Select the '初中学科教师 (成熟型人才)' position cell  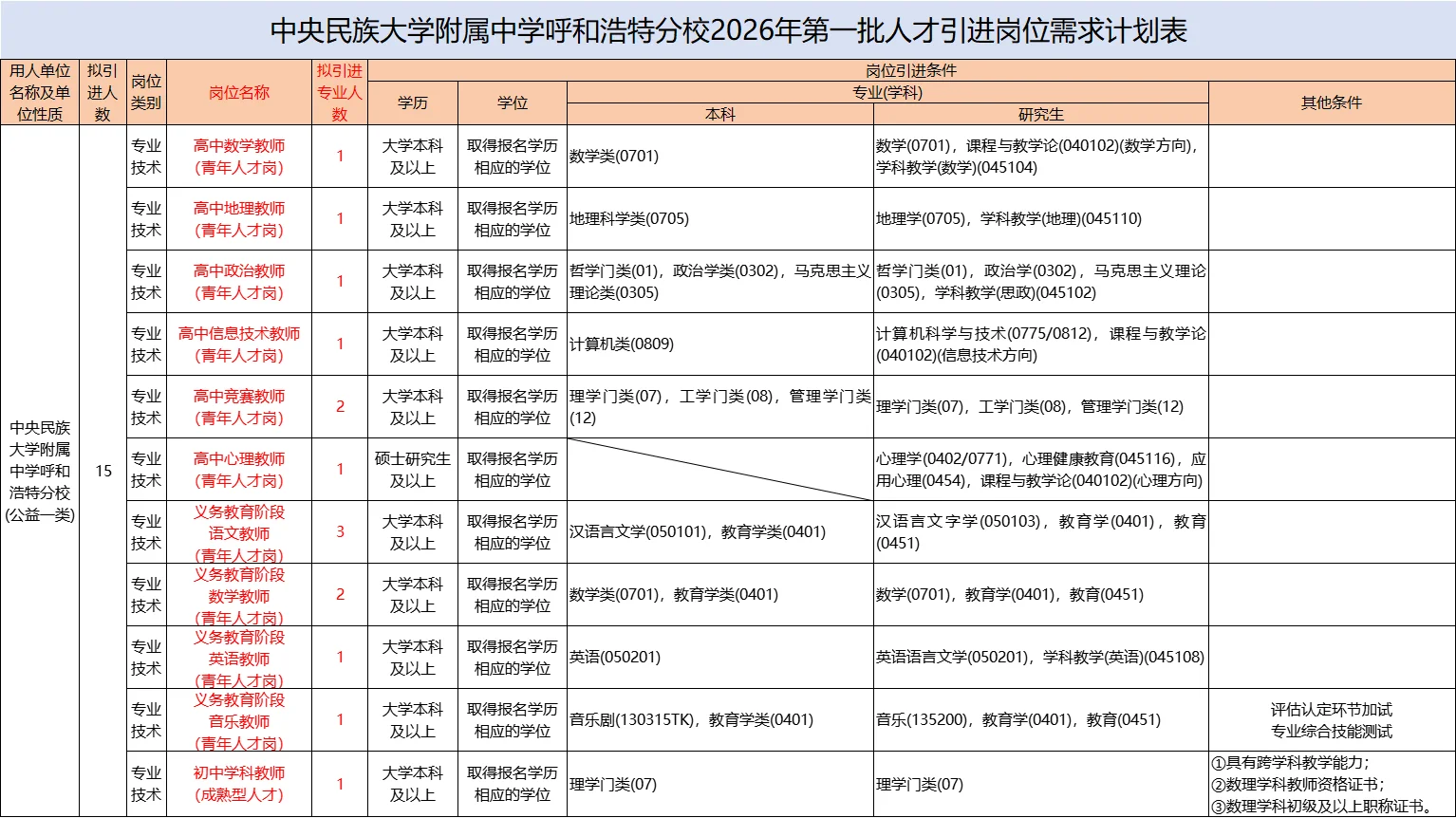tap(239, 784)
